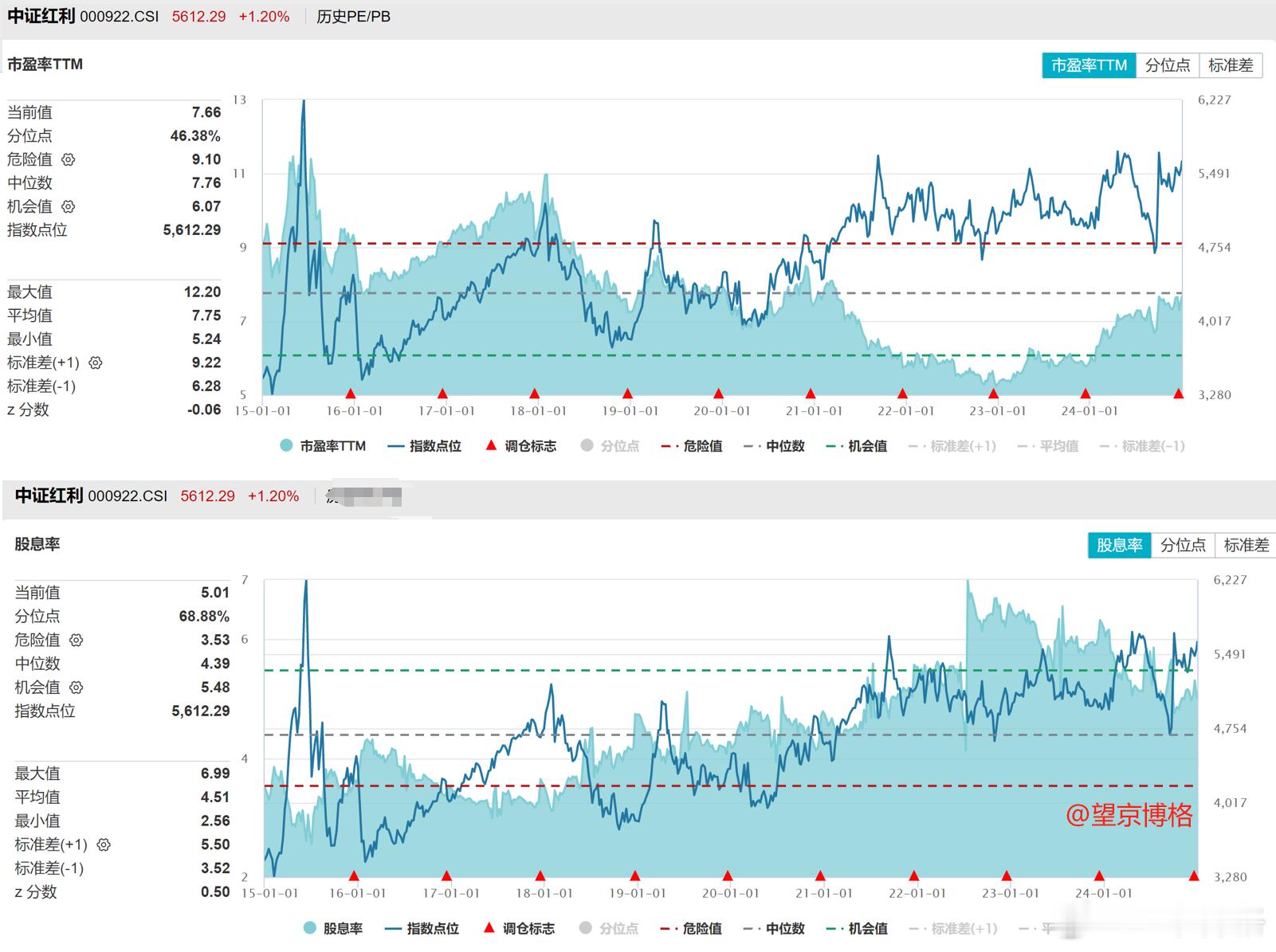Click 16-01-01 rebalance marker in 市盈率TTM chart
Viewport: 1276px width, 952px height.
[351, 394]
